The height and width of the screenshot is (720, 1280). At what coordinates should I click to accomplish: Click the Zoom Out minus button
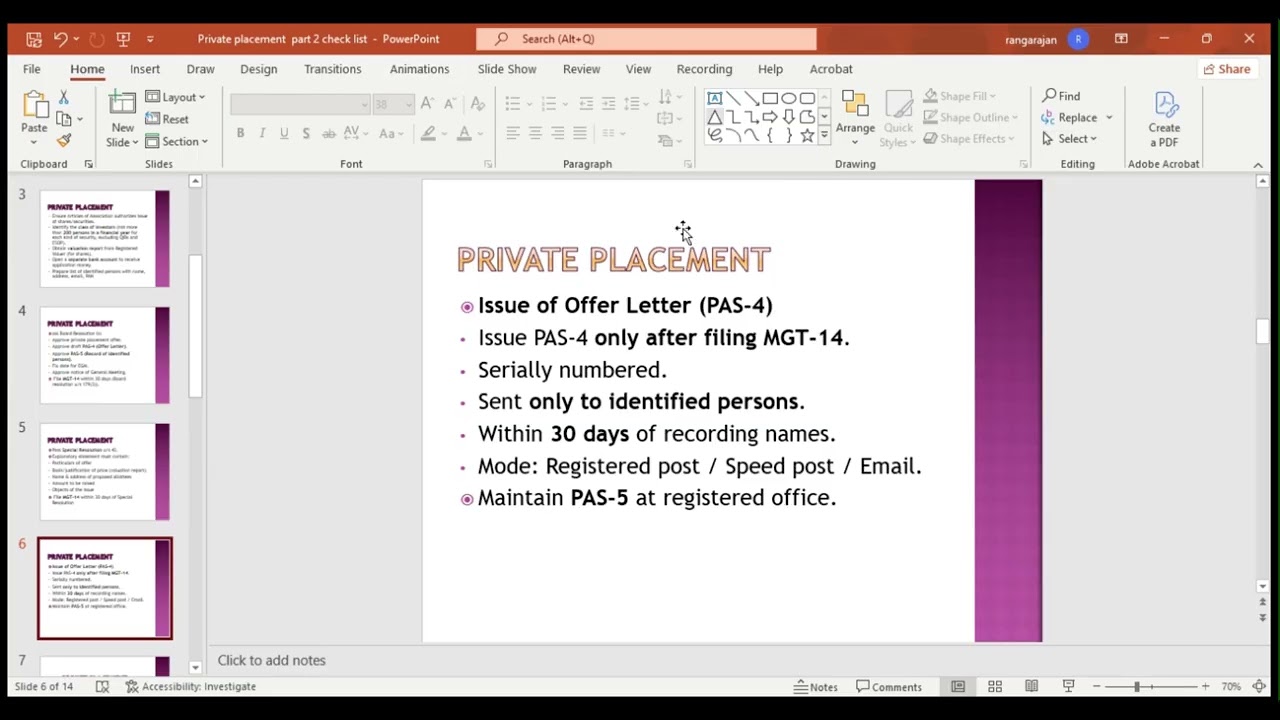[1097, 686]
